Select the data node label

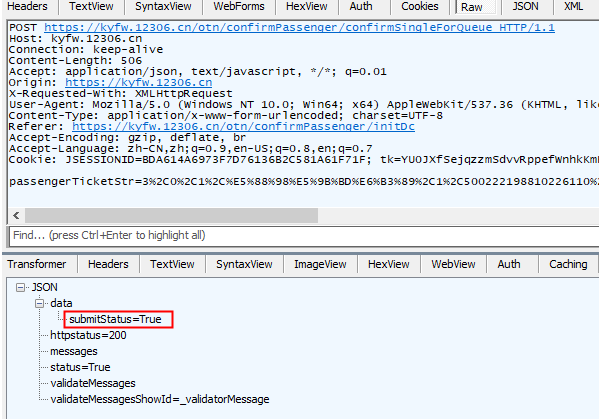pos(61,303)
